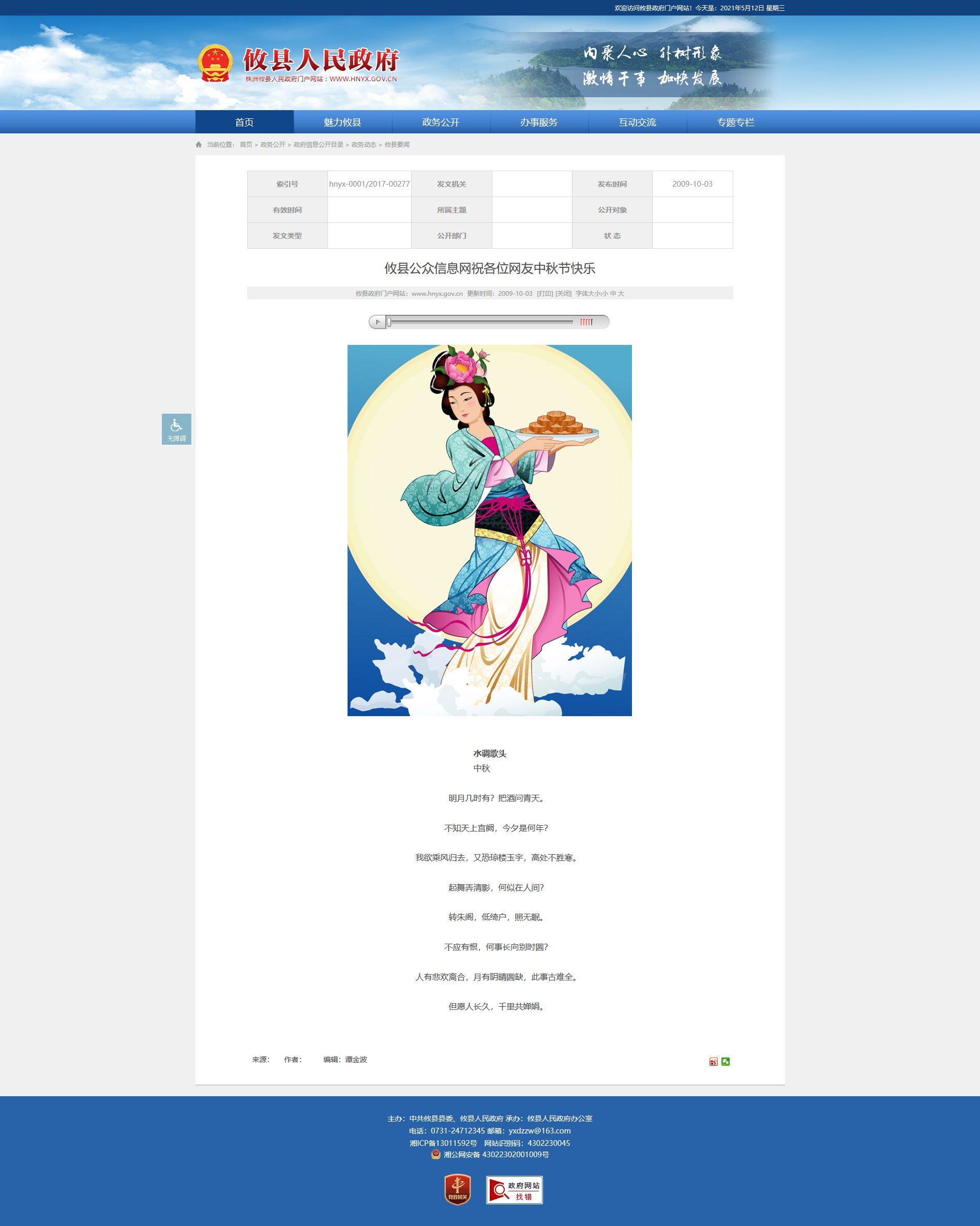Viewport: 980px width, 1226px height.
Task: Open the 政府网站找错 error report icon
Action: pos(514,1190)
